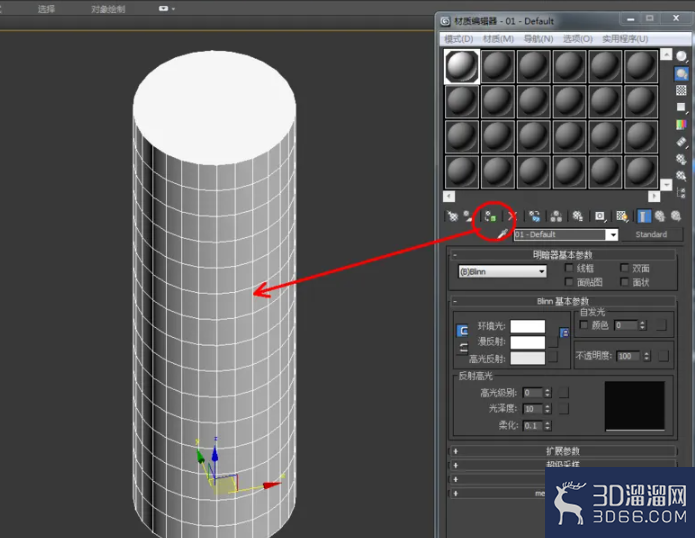The height and width of the screenshot is (538, 695).
Task: Open the 导航(N) menu
Action: pos(539,39)
